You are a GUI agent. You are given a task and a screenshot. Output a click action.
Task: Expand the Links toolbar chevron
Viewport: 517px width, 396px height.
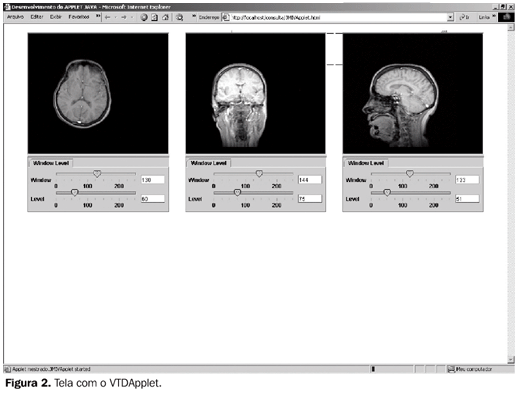[494, 16]
